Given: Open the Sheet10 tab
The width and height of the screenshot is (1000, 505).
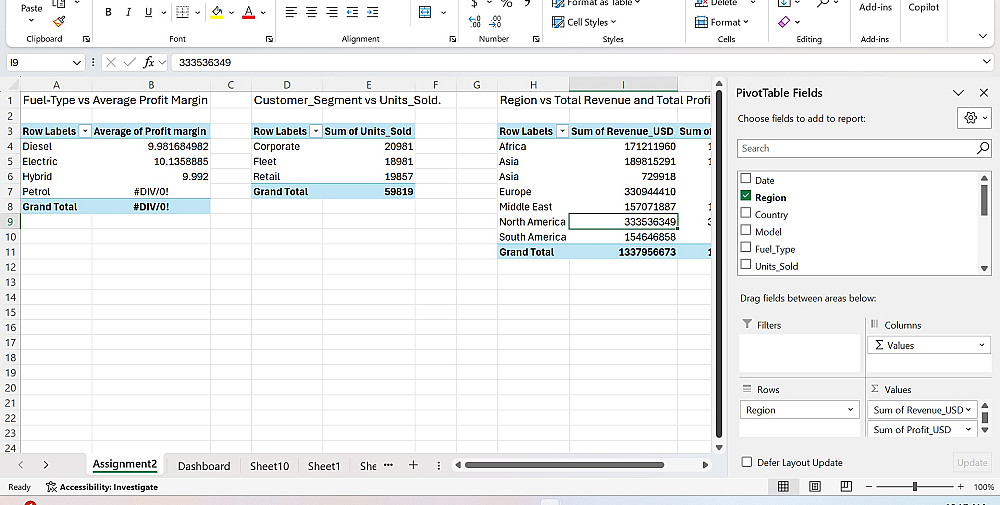Looking at the screenshot, I should [x=269, y=466].
